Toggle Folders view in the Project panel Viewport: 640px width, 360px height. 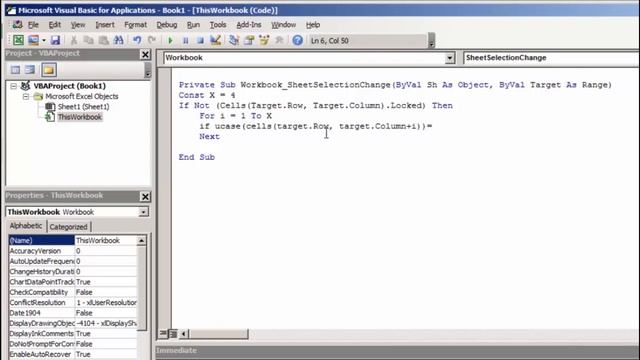[x=49, y=70]
